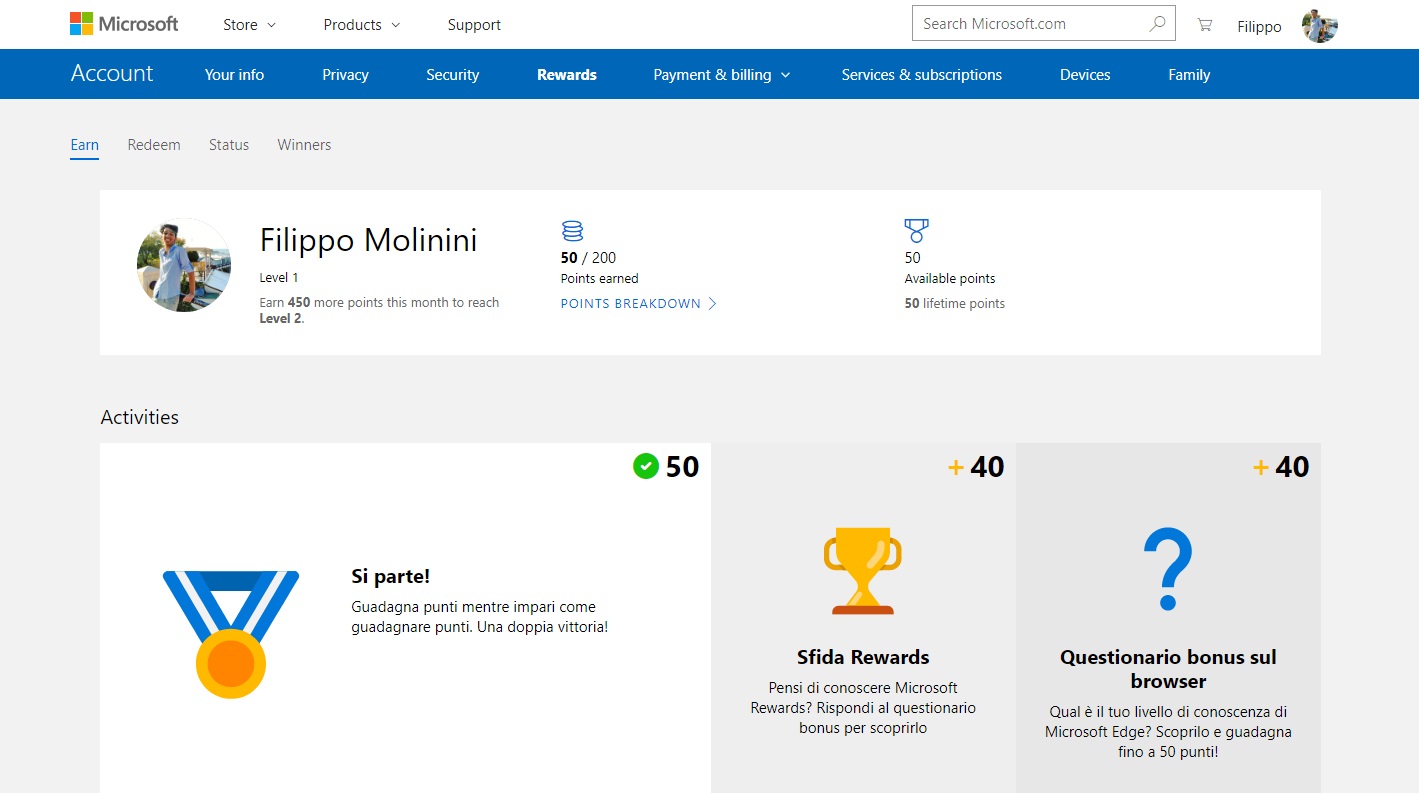Viewport: 1419px width, 793px height.
Task: Click Sfida Rewards description about questionario bonus
Action: tap(863, 708)
